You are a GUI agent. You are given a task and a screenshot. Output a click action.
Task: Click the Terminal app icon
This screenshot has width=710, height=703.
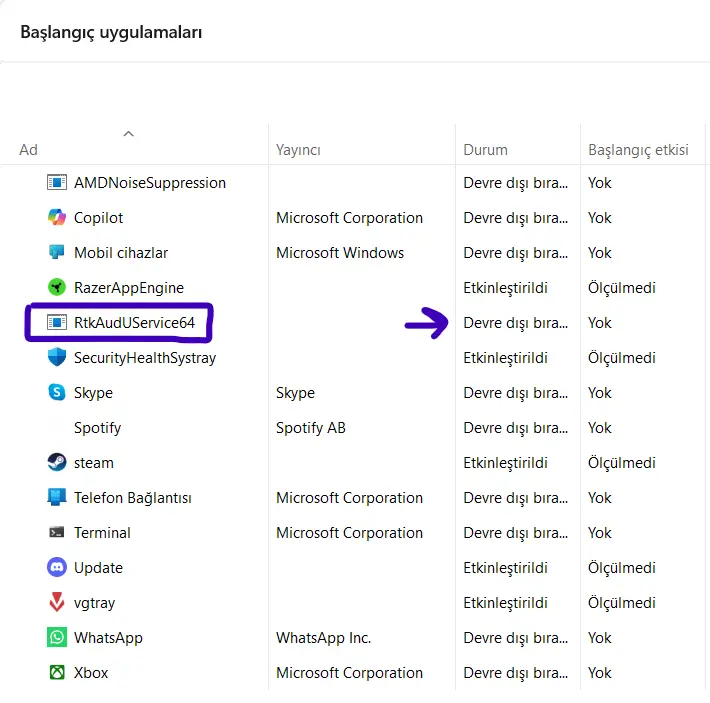pos(57,532)
